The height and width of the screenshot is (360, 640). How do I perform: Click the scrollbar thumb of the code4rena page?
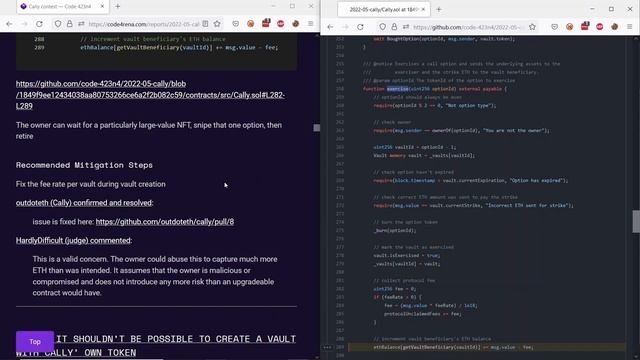tap(316, 128)
